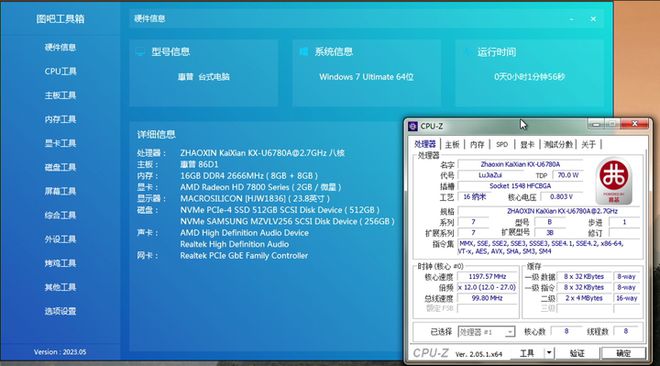Switch to the SPD tab in CPU-Z
660x366 pixels.
pyautogui.click(x=502, y=145)
